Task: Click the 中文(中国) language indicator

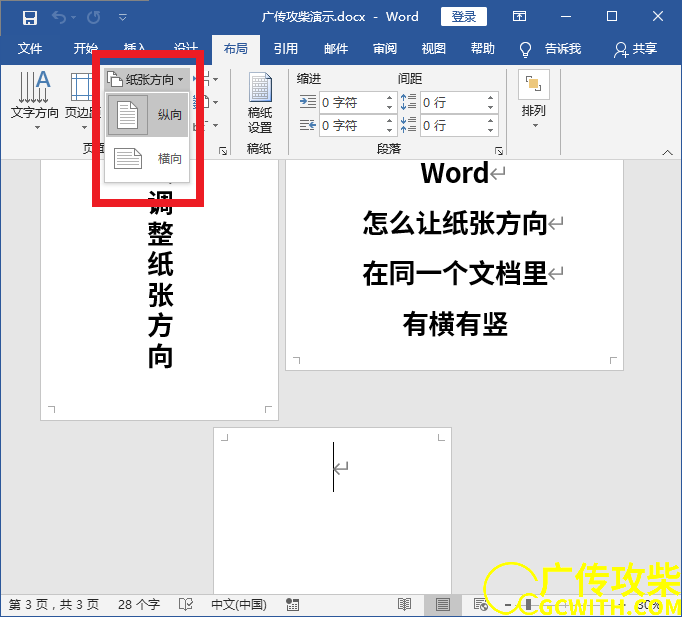Action: pos(239,605)
